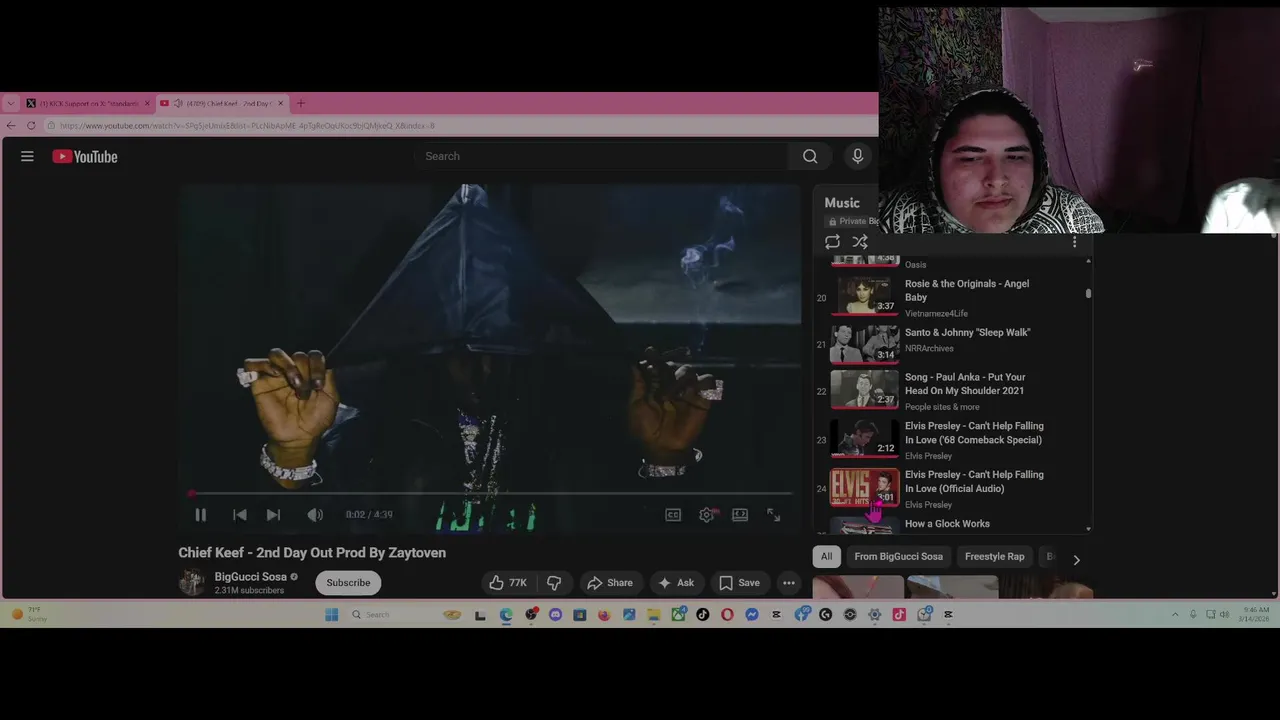Click the YouTube search magnifier button
The image size is (1280, 720).
[x=810, y=156]
